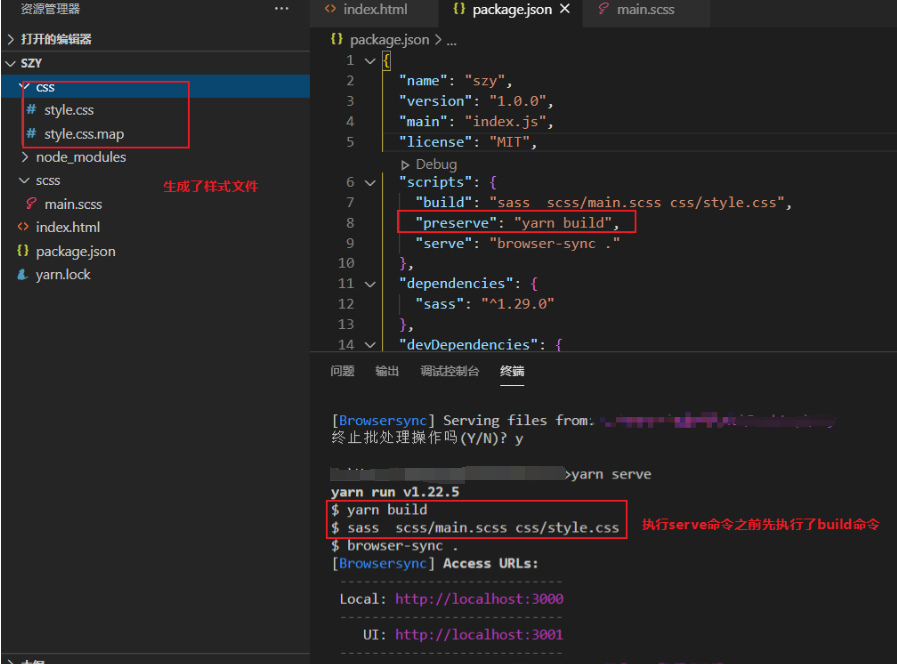Open yarn.lock in the explorer tree
Viewport: 897px width, 664px height.
63,275
